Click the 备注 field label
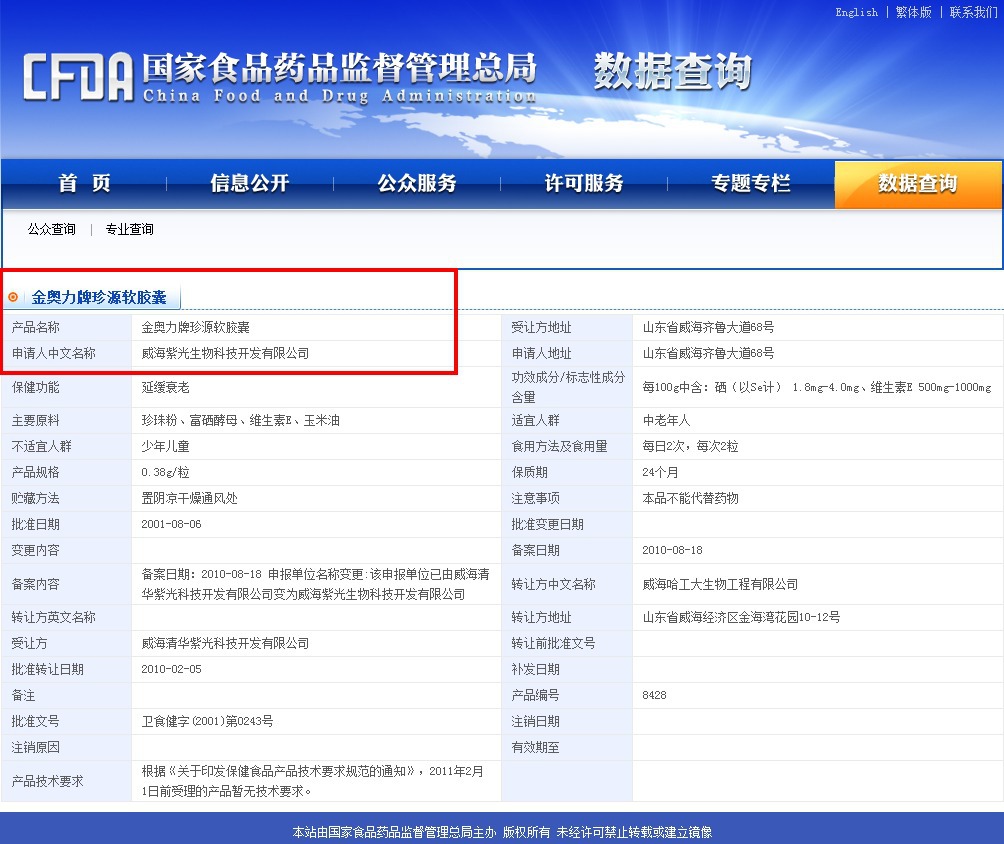Image resolution: width=1004 pixels, height=844 pixels. [x=23, y=695]
